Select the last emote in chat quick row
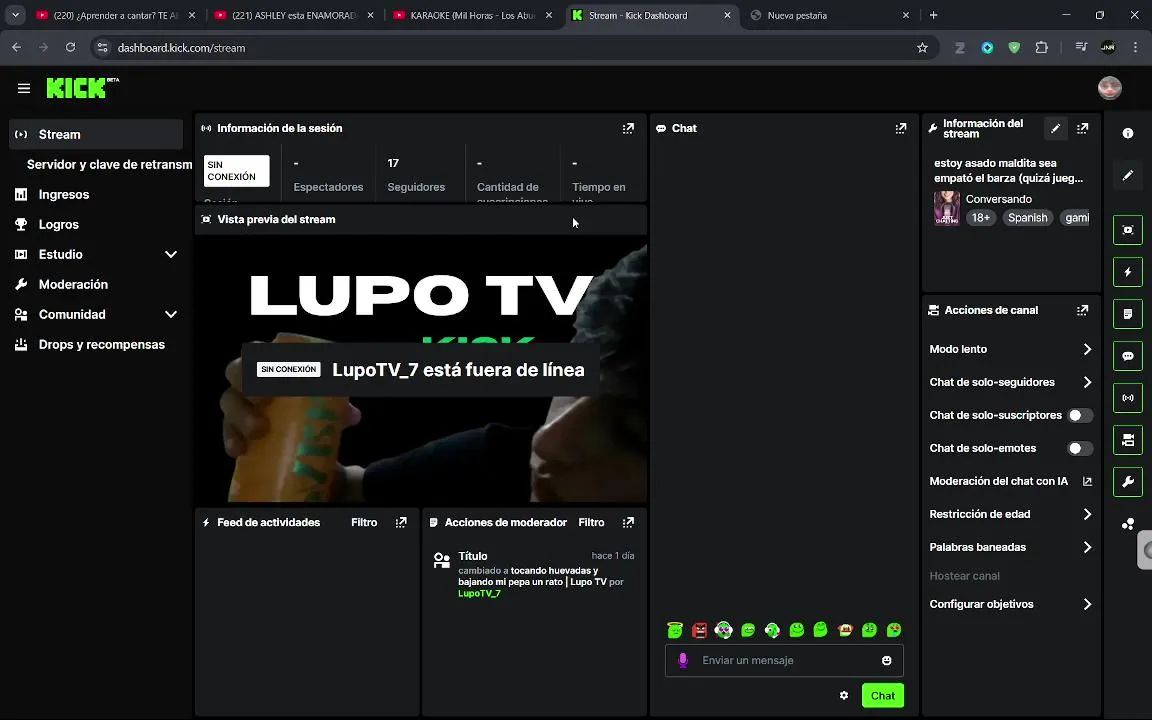This screenshot has width=1152, height=720. tap(893, 630)
